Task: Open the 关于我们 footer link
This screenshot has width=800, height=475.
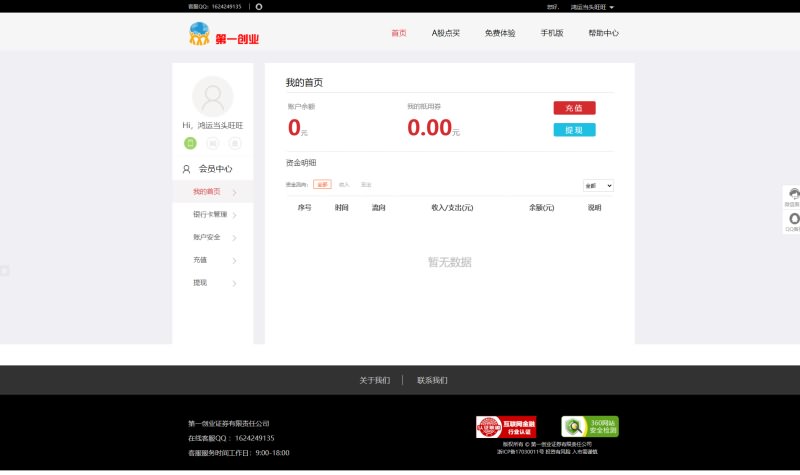Action: 374,380
